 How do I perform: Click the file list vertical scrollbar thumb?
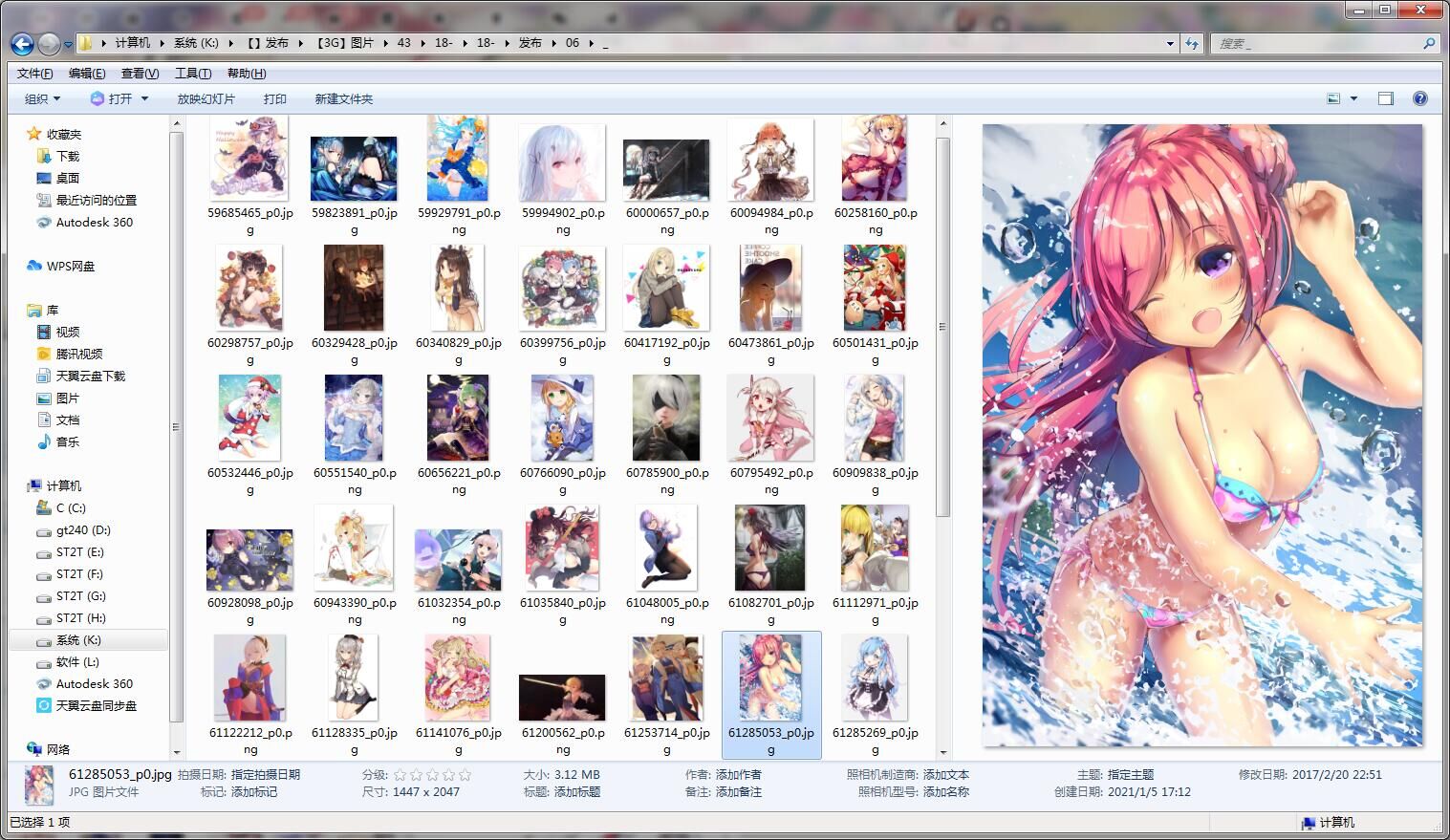coord(942,325)
